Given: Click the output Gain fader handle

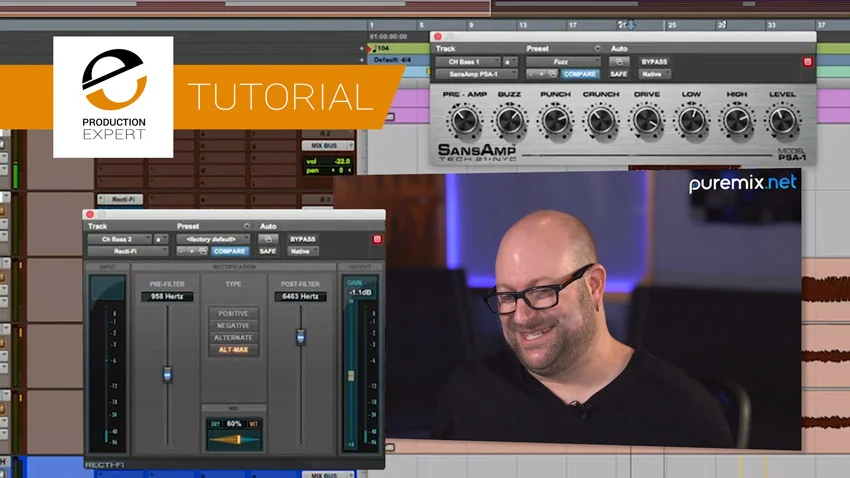Looking at the screenshot, I should (351, 375).
